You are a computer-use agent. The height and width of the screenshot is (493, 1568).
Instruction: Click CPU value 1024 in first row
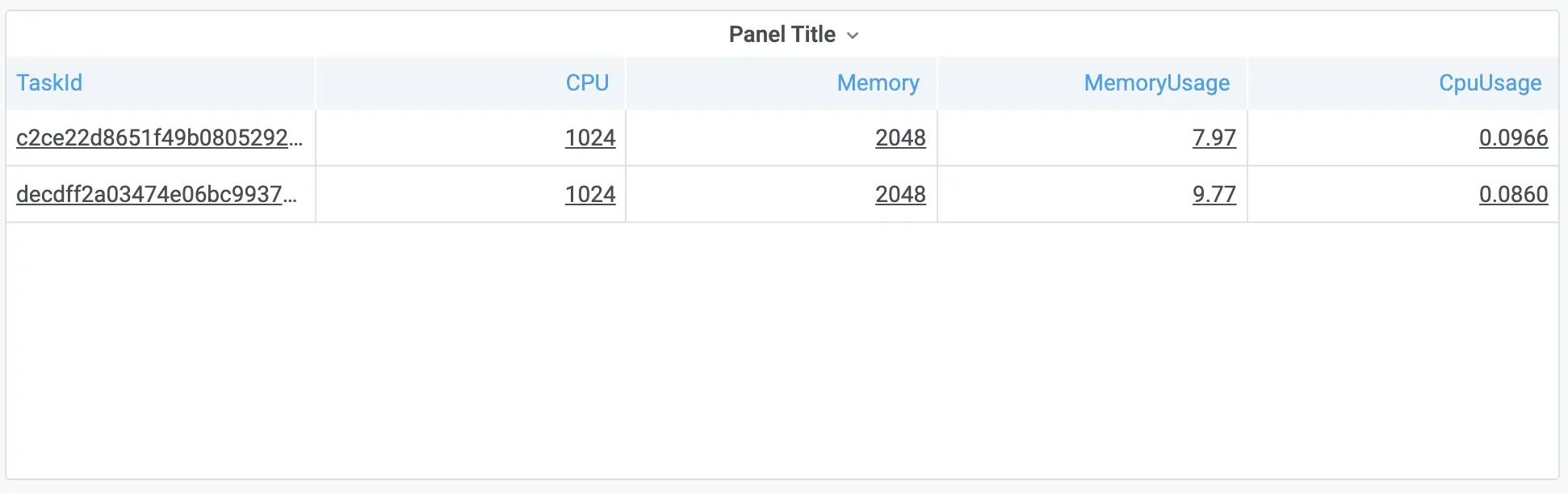click(x=590, y=137)
